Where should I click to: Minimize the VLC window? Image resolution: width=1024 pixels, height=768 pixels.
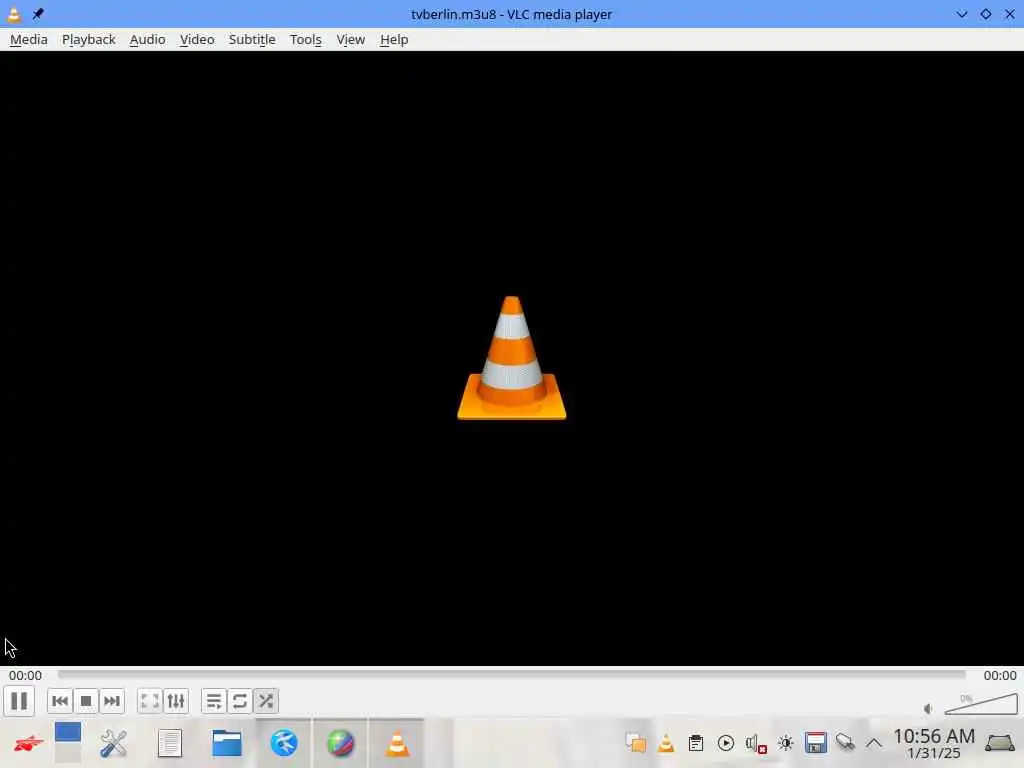pos(962,14)
